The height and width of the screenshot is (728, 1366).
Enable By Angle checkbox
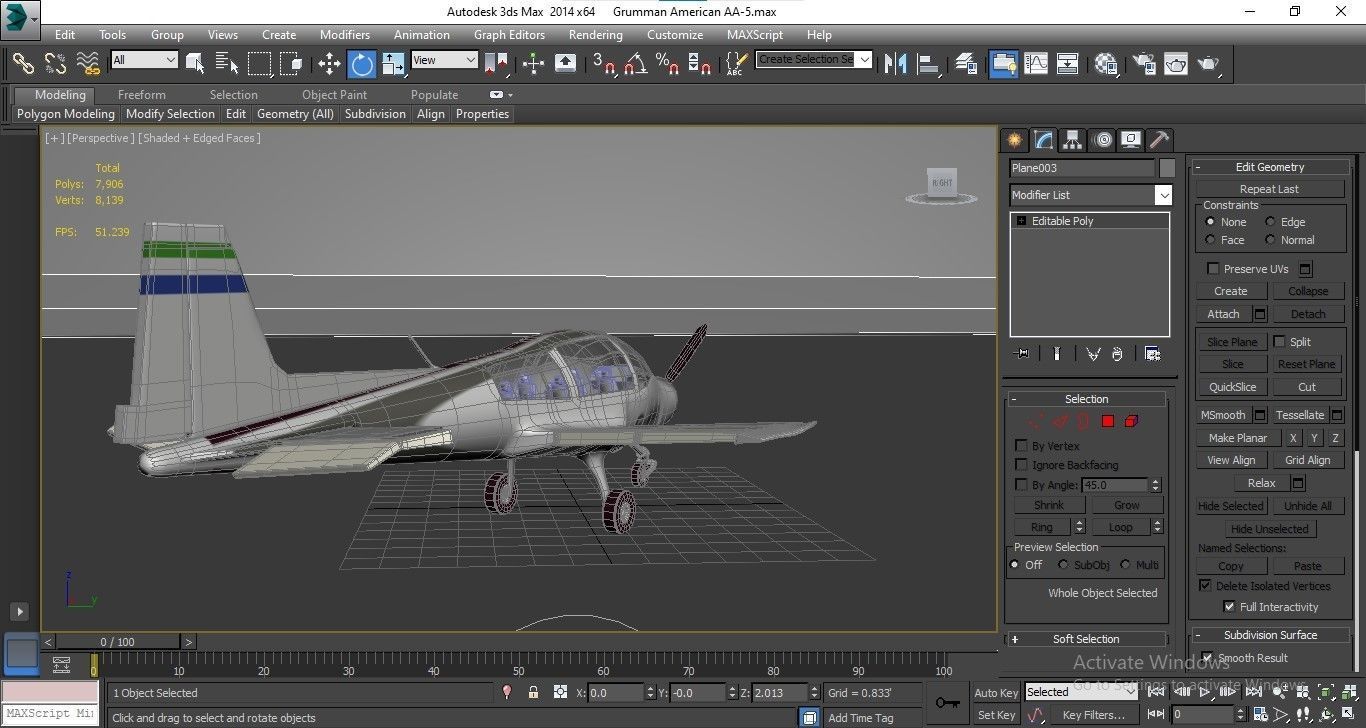pyautogui.click(x=1021, y=485)
